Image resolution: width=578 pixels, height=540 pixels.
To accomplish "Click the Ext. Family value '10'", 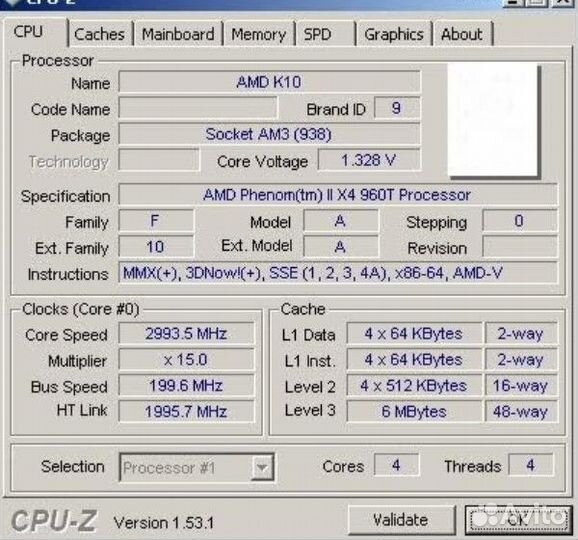I will point(156,247).
